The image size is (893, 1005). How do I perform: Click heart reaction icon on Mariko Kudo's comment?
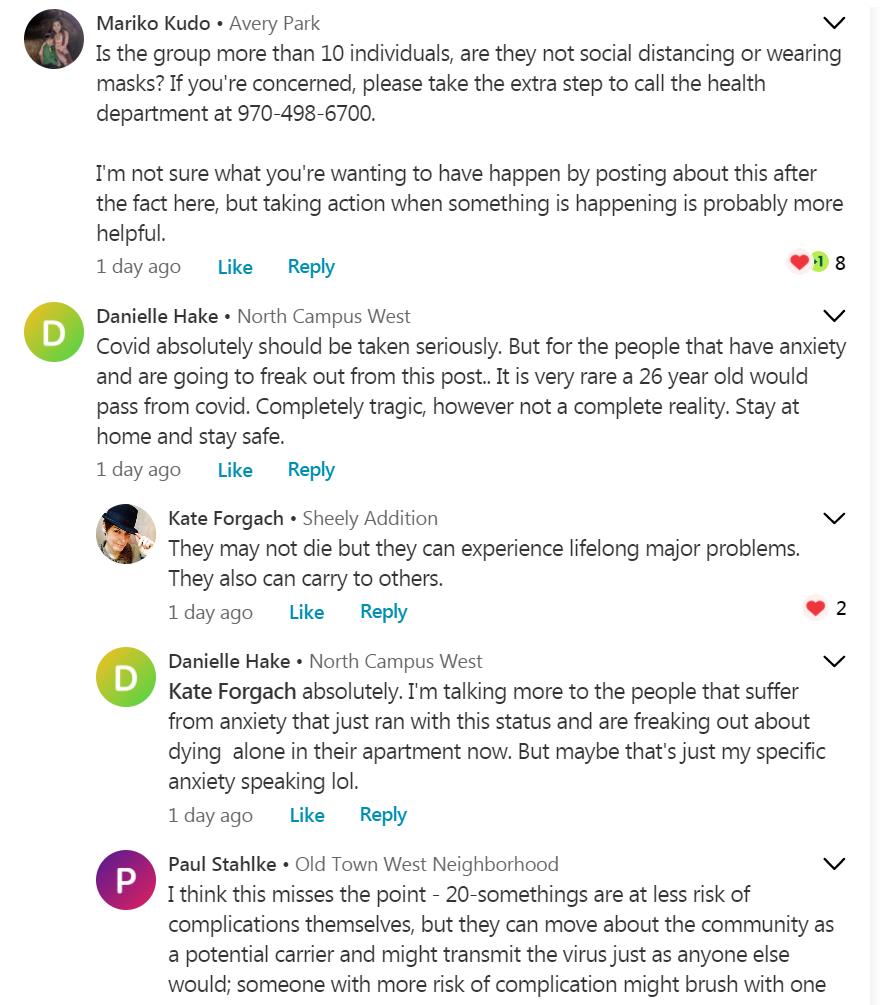pyautogui.click(x=799, y=262)
